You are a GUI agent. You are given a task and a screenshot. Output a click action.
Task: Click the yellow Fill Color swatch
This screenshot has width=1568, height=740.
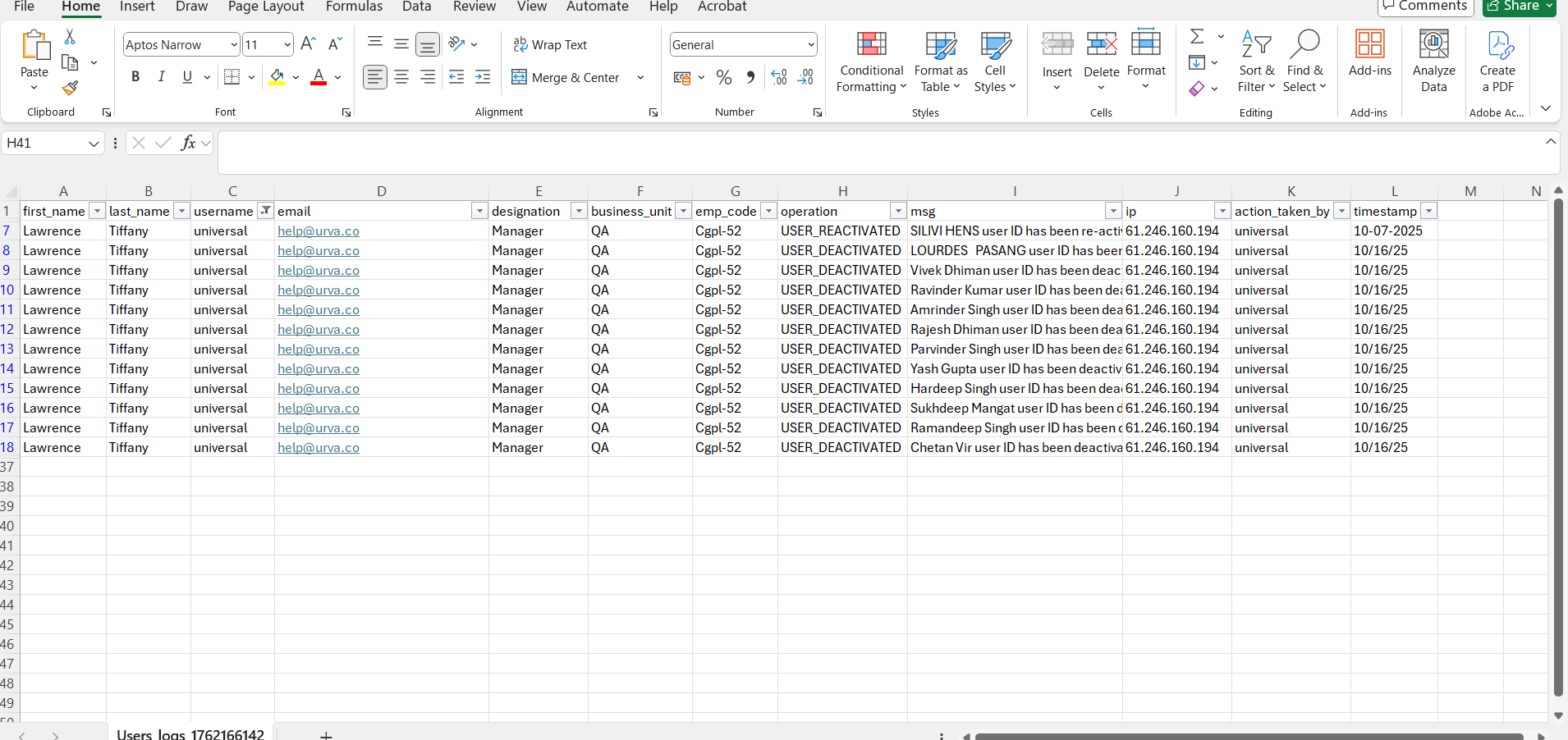(277, 77)
